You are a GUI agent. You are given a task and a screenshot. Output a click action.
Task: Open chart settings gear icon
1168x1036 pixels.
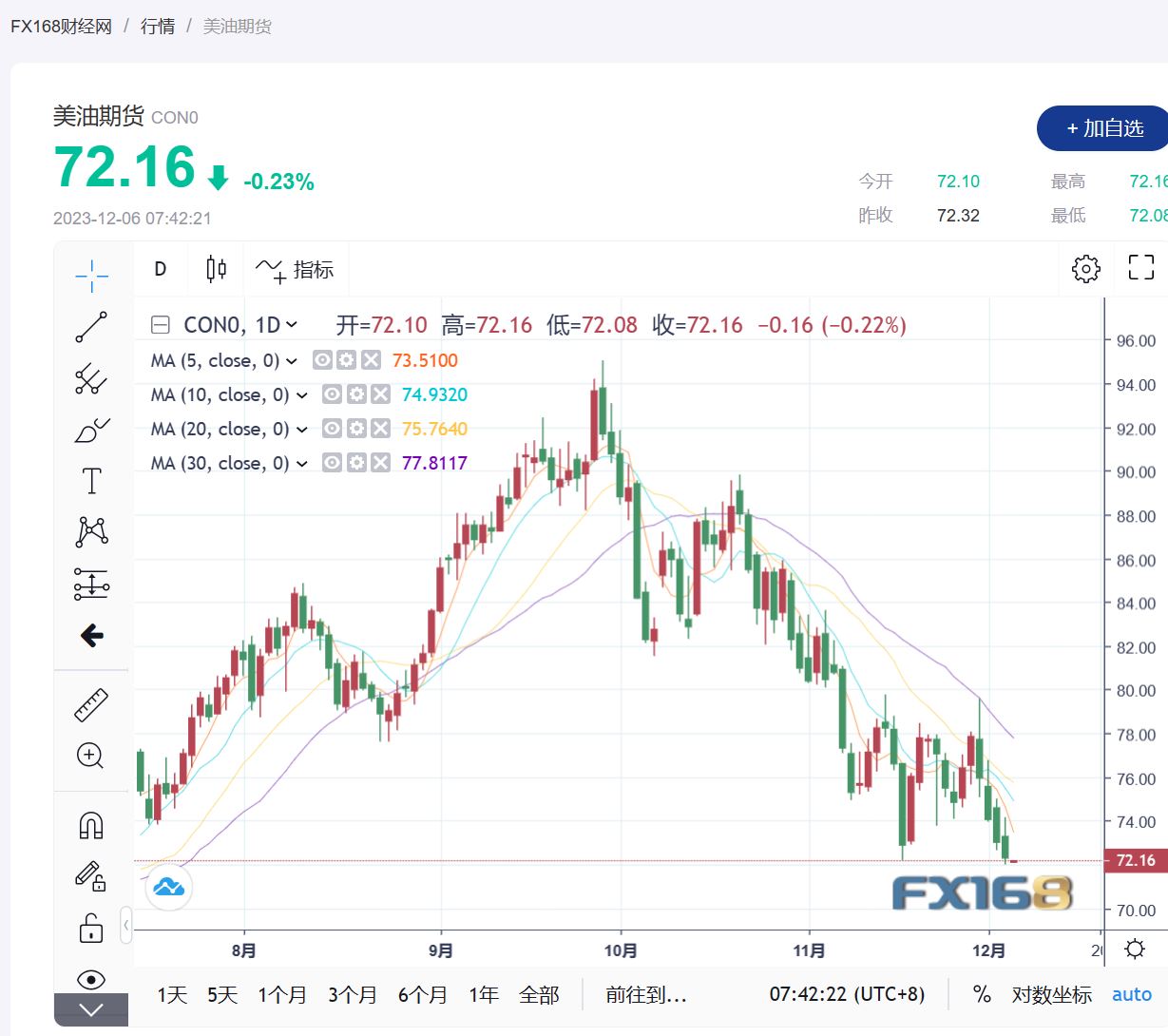click(1085, 268)
